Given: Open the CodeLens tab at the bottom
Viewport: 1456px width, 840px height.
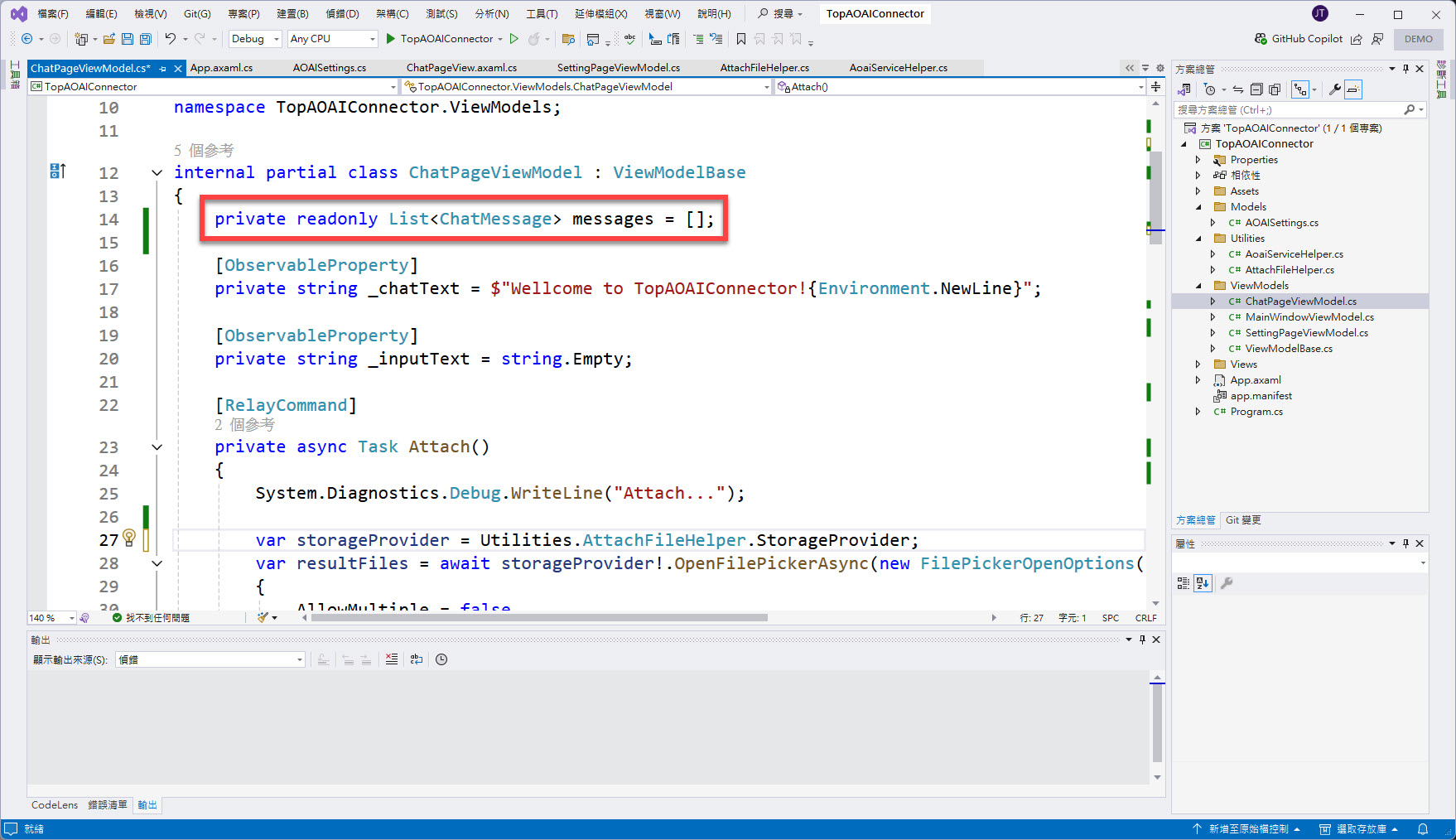Looking at the screenshot, I should (x=55, y=805).
